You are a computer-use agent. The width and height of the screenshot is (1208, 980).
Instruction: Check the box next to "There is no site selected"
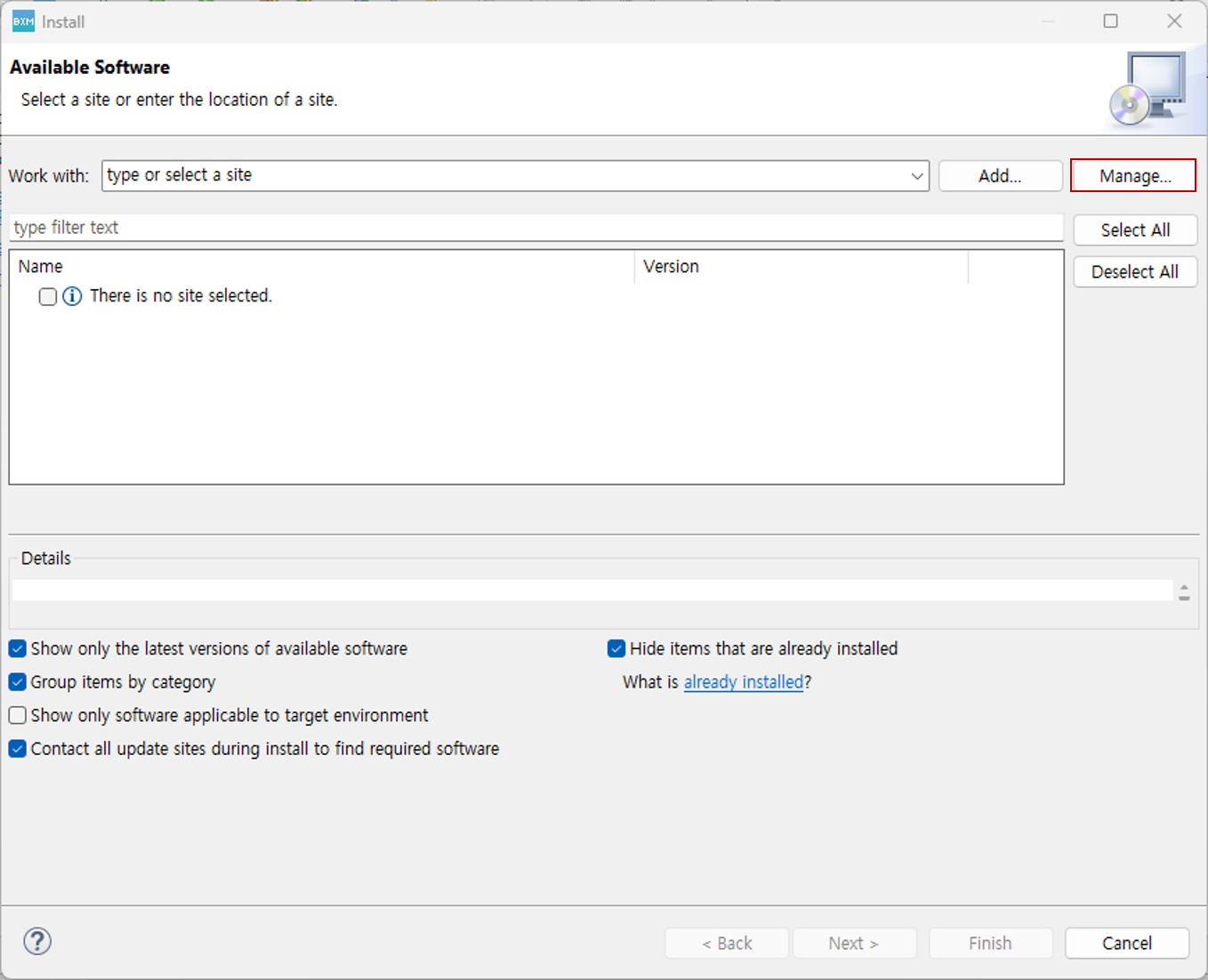(x=47, y=296)
